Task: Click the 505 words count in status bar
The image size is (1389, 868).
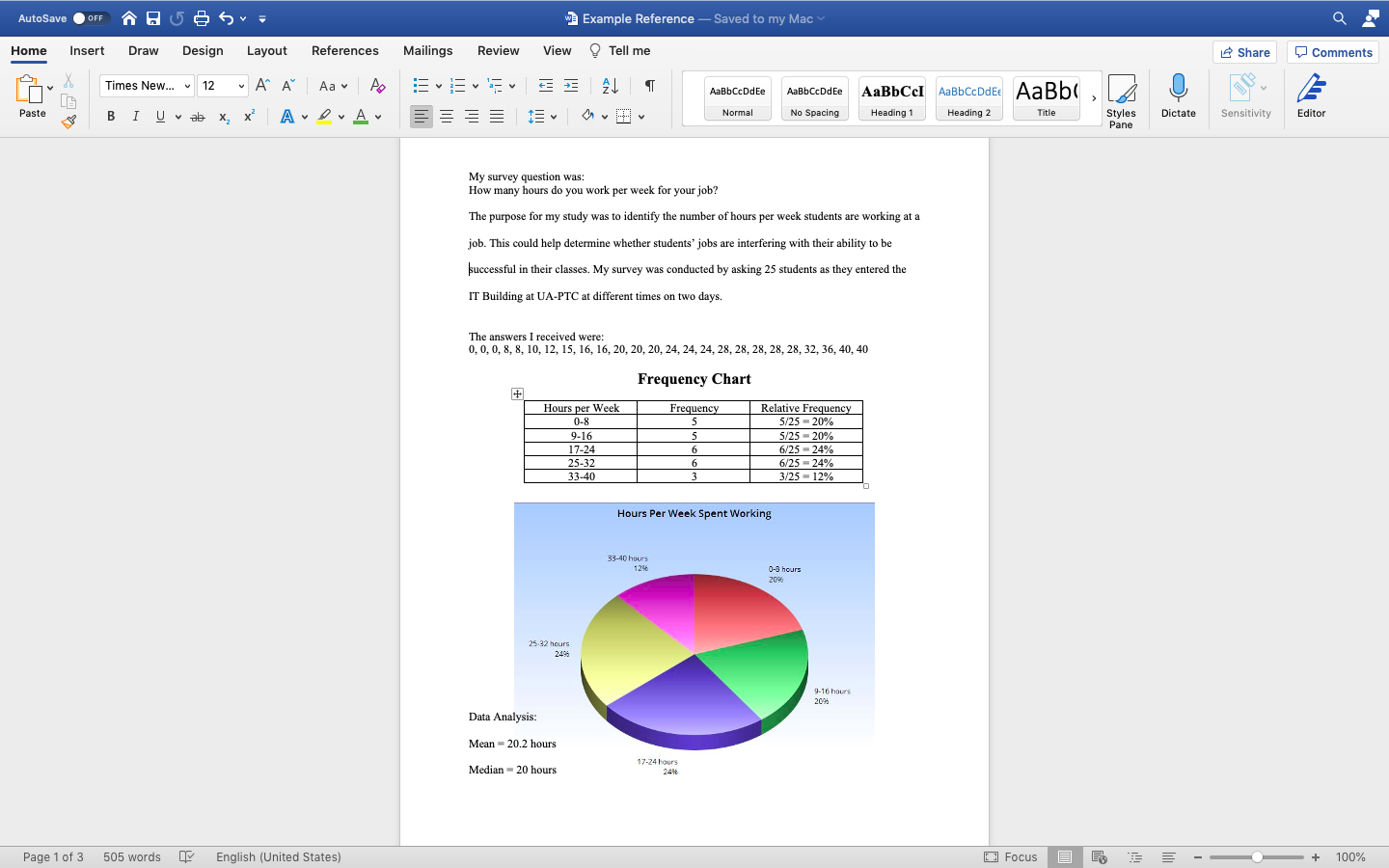Action: coord(132,856)
